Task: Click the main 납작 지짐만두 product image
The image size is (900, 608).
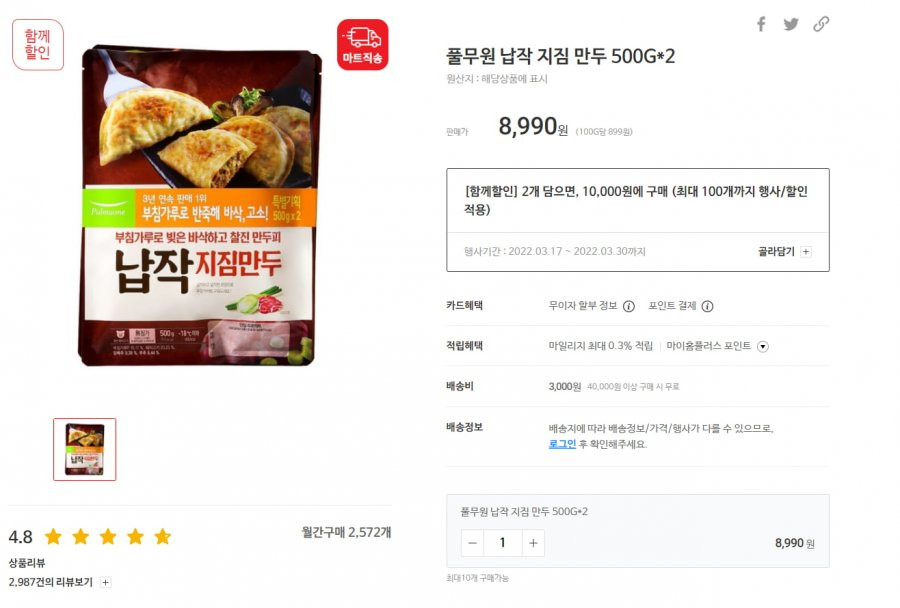Action: tap(200, 205)
